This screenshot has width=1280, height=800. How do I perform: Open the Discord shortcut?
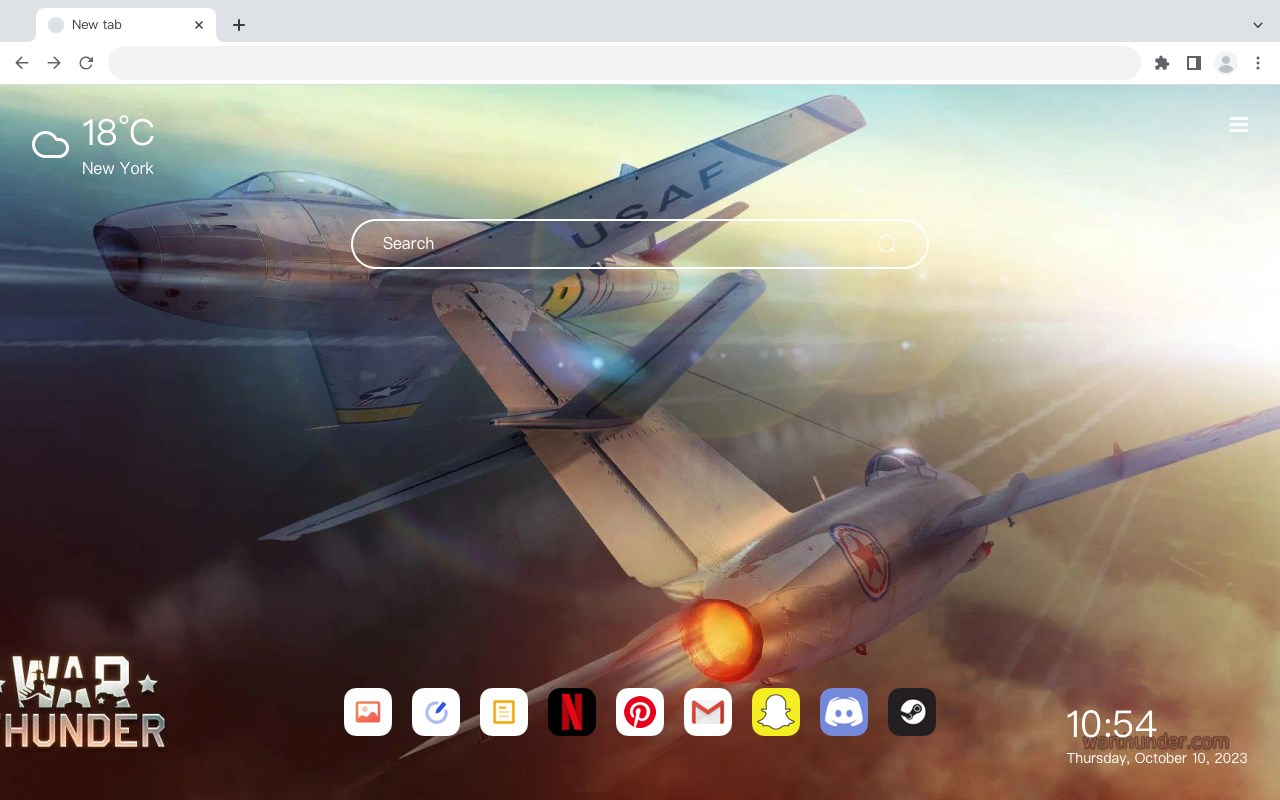click(844, 712)
